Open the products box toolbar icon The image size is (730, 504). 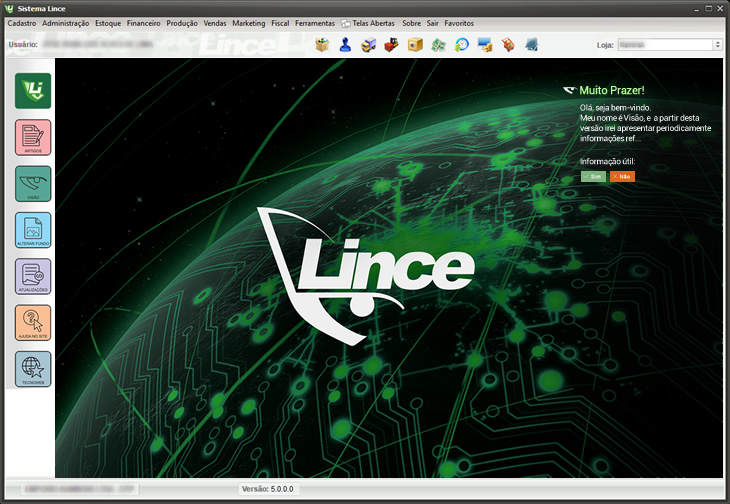(x=322, y=45)
